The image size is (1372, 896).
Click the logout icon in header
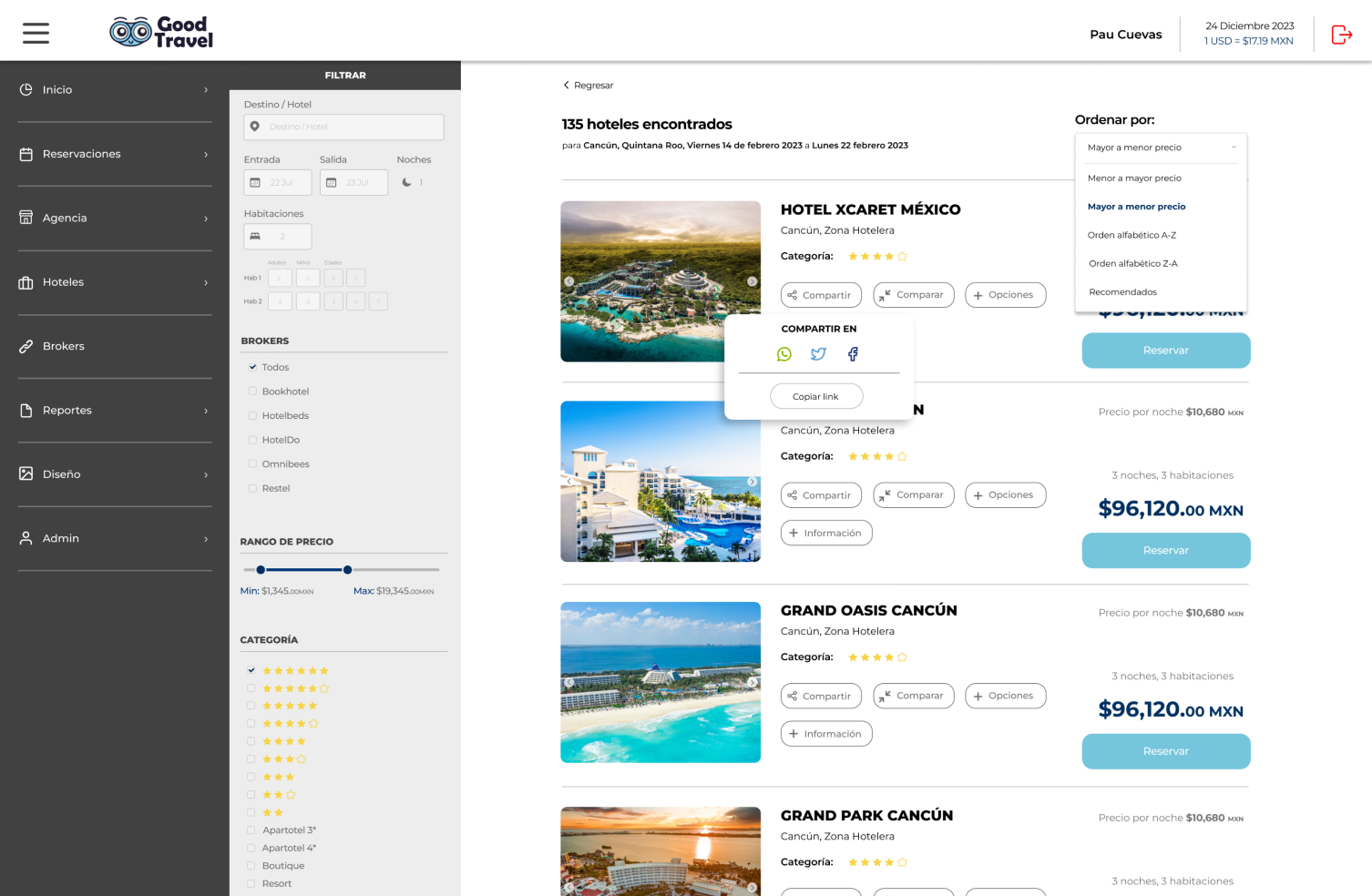tap(1341, 35)
